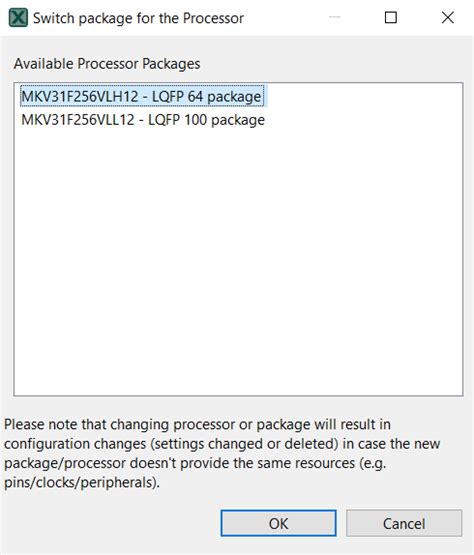The image size is (474, 555).
Task: Close the dialog with the X button
Action: (x=447, y=17)
